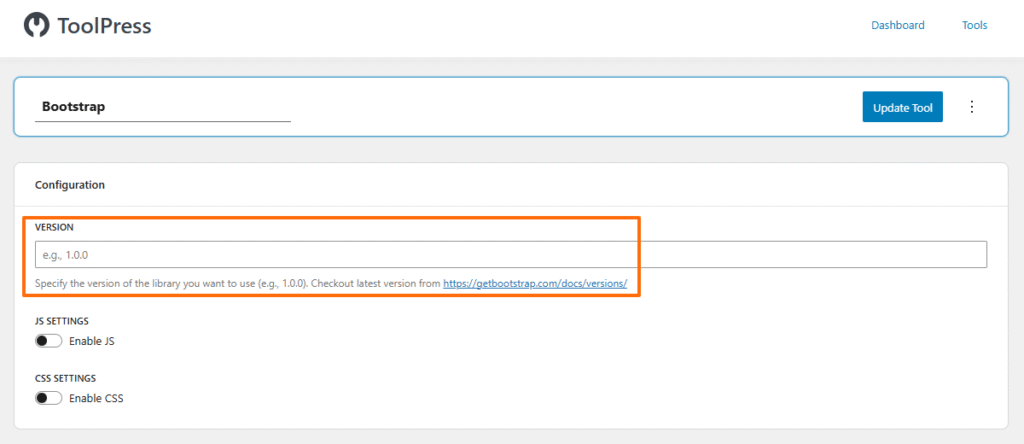Focus the Version input field
This screenshot has height=444, width=1024.
pyautogui.click(x=511, y=255)
